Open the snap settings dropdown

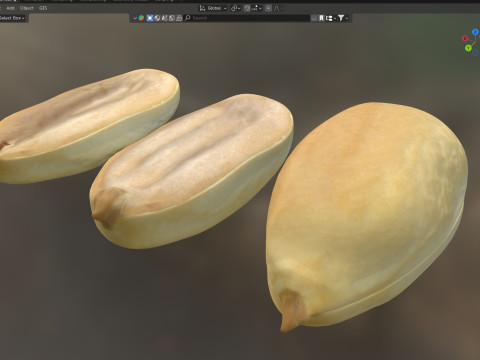[256, 8]
